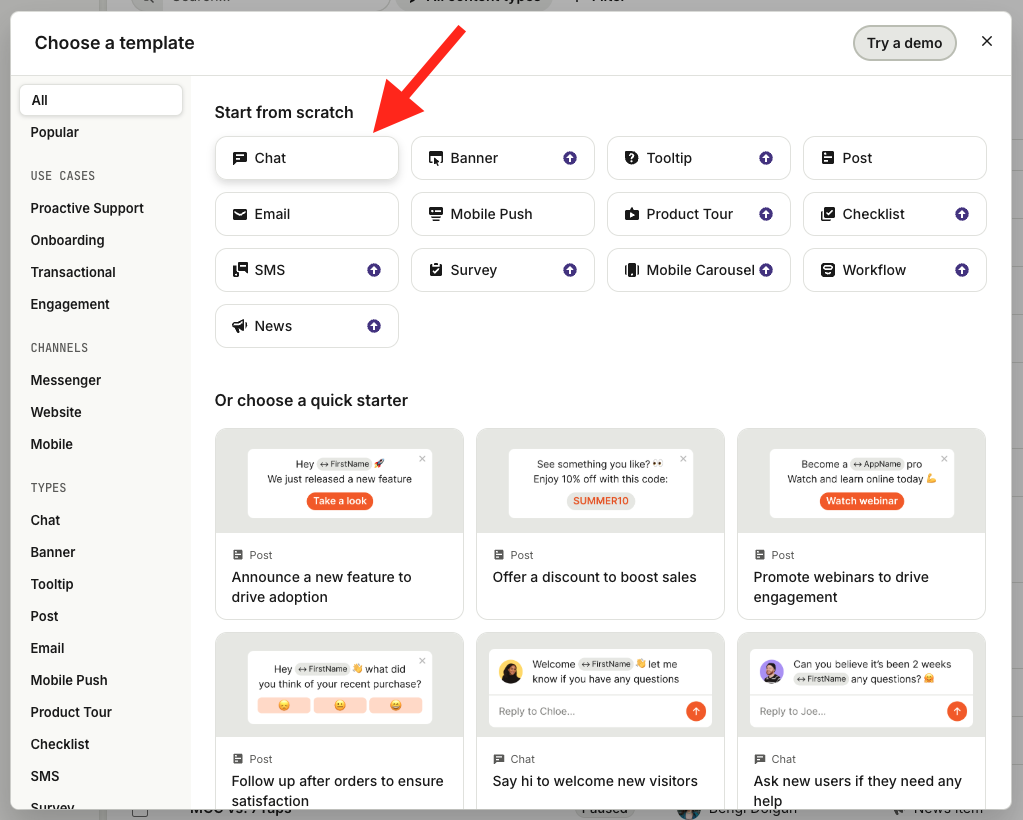Click send arrow in Reply to Joe preview
The height and width of the screenshot is (820, 1023).
click(957, 711)
